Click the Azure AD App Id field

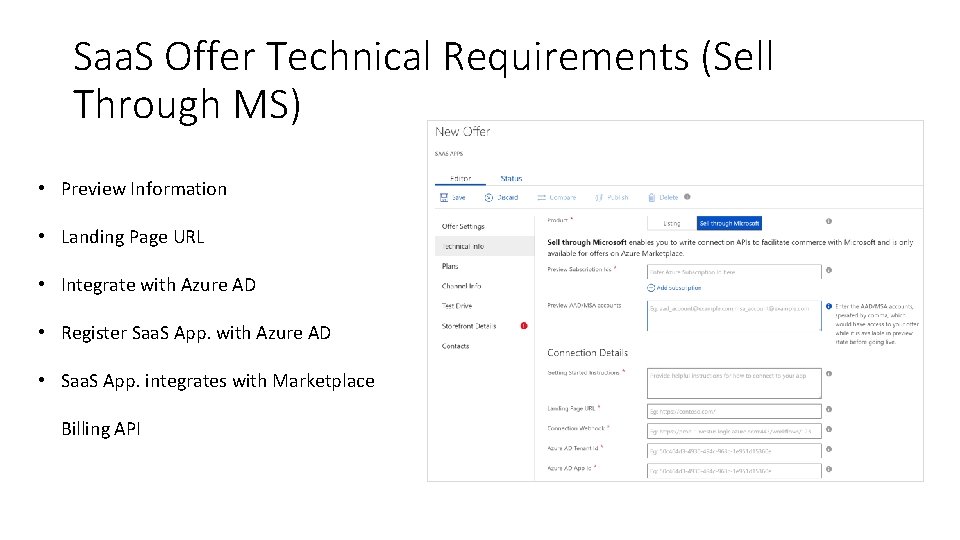coord(734,471)
